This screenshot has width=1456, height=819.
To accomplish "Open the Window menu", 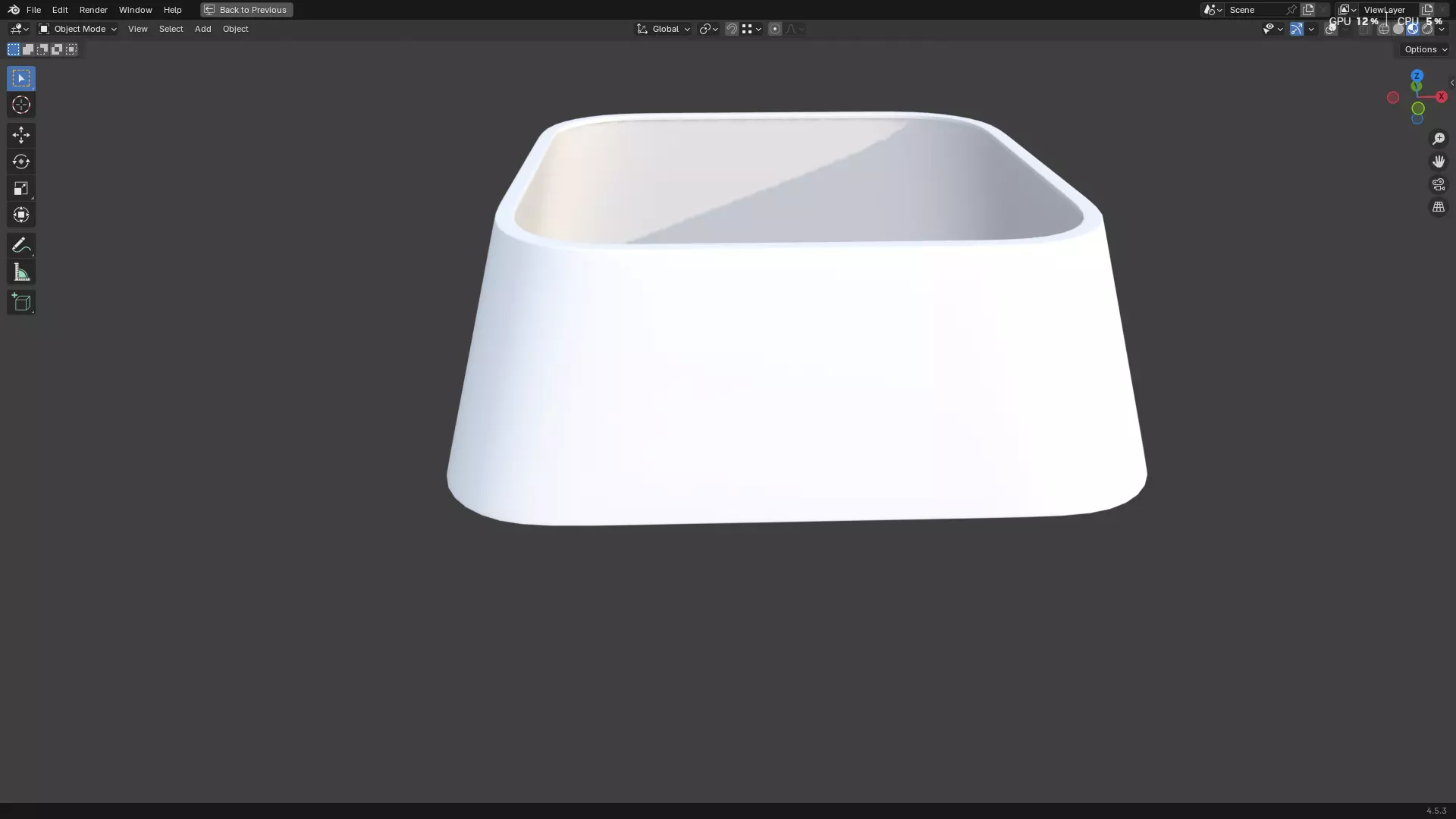I will click(135, 10).
